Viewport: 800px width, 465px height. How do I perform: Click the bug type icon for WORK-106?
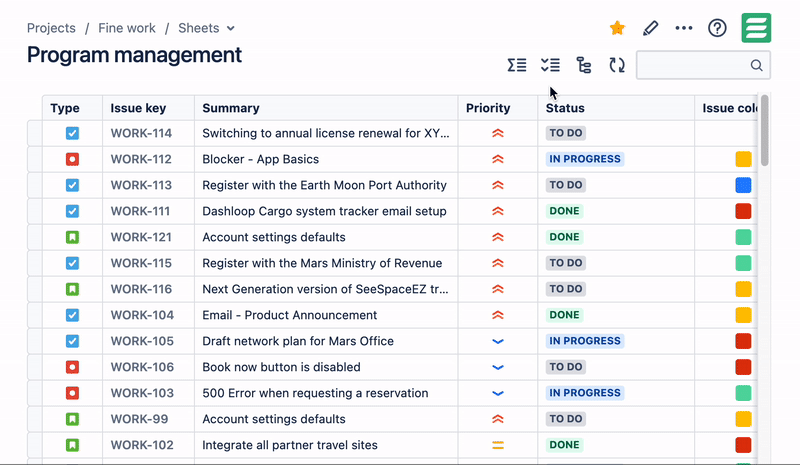72,367
